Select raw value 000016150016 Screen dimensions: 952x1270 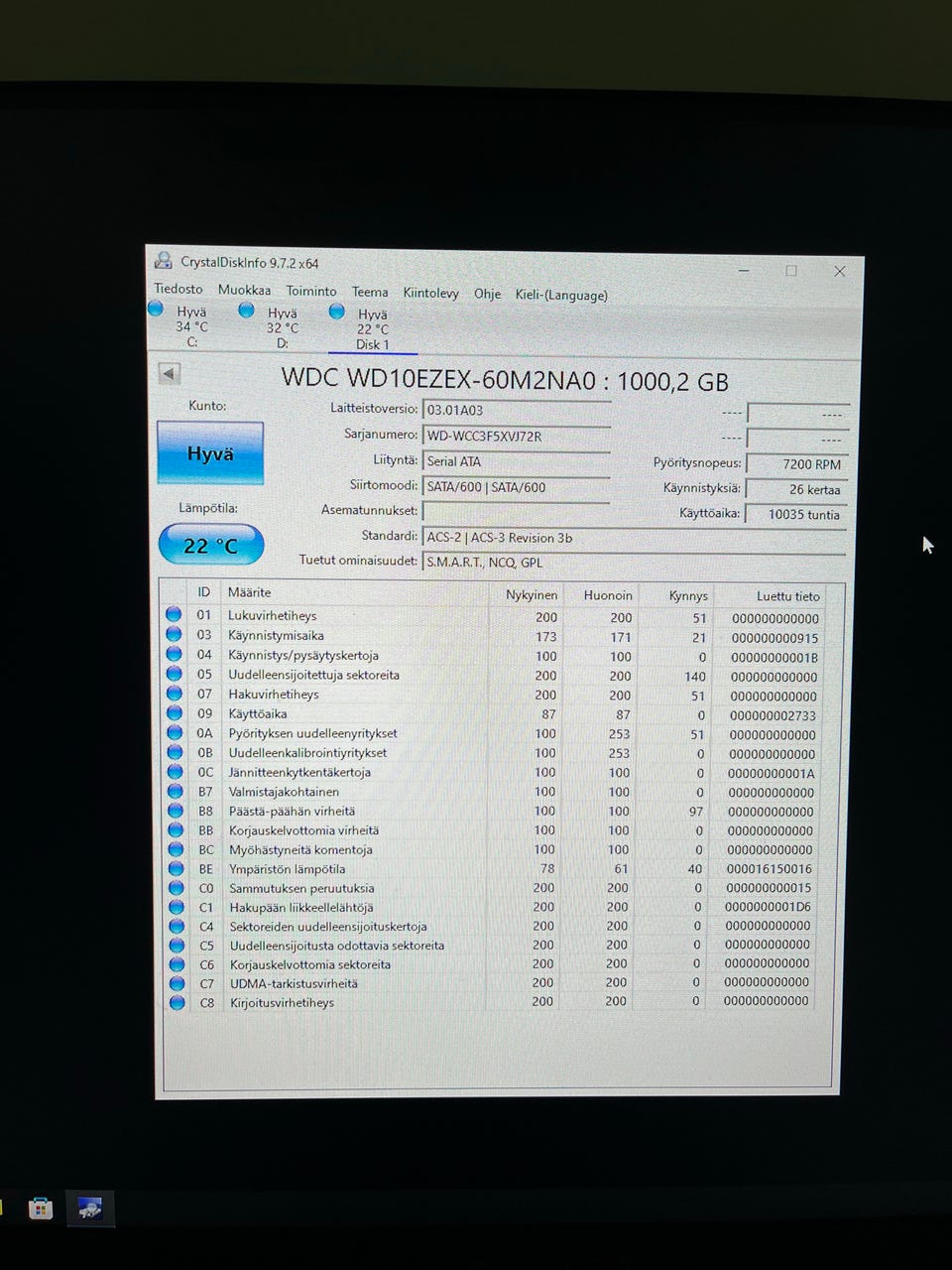pyautogui.click(x=769, y=869)
